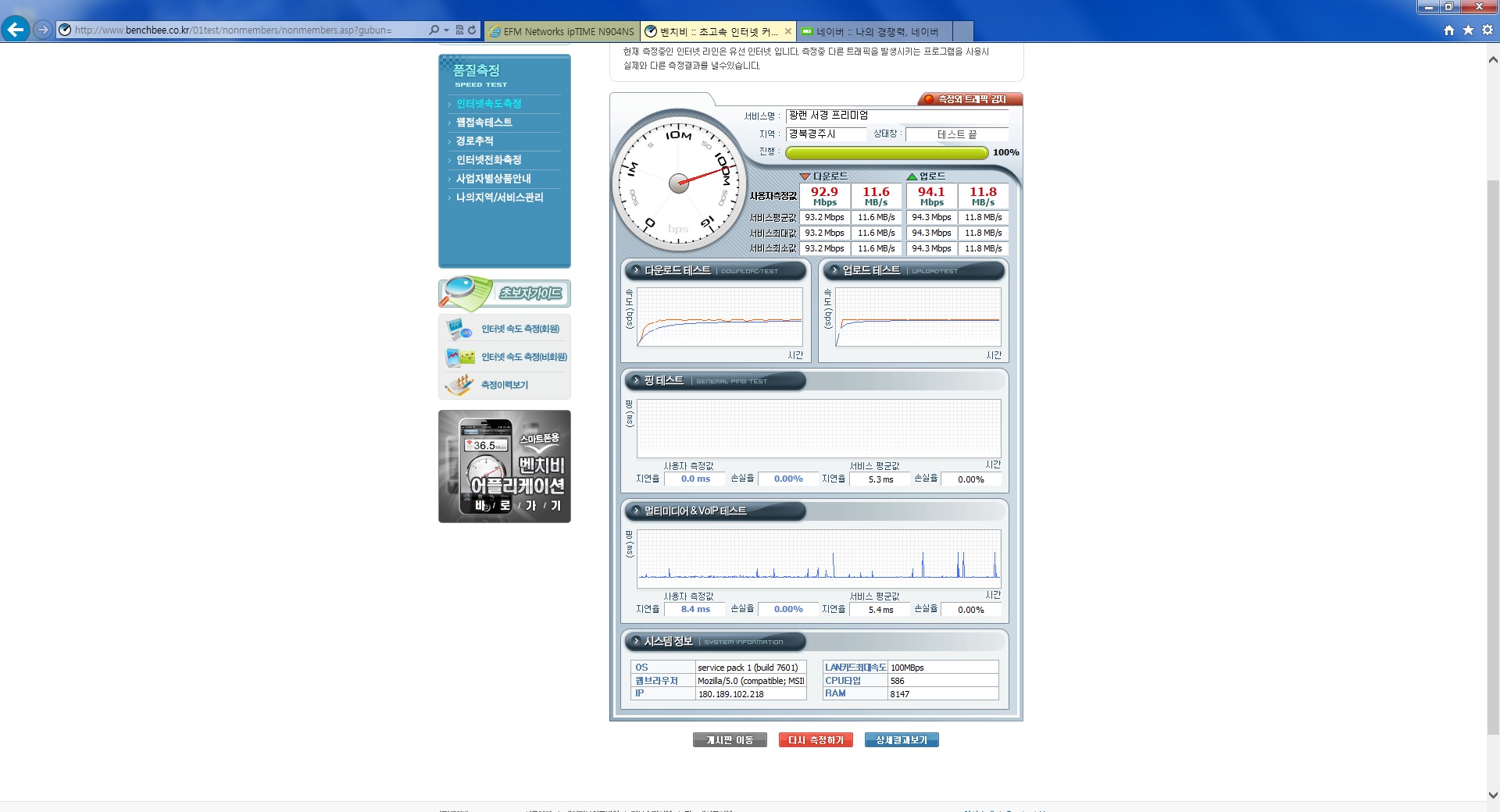Viewport: 1500px width, 812px height.
Task: Click 인터넷 속도 측정(비회원) link
Action: tap(523, 357)
